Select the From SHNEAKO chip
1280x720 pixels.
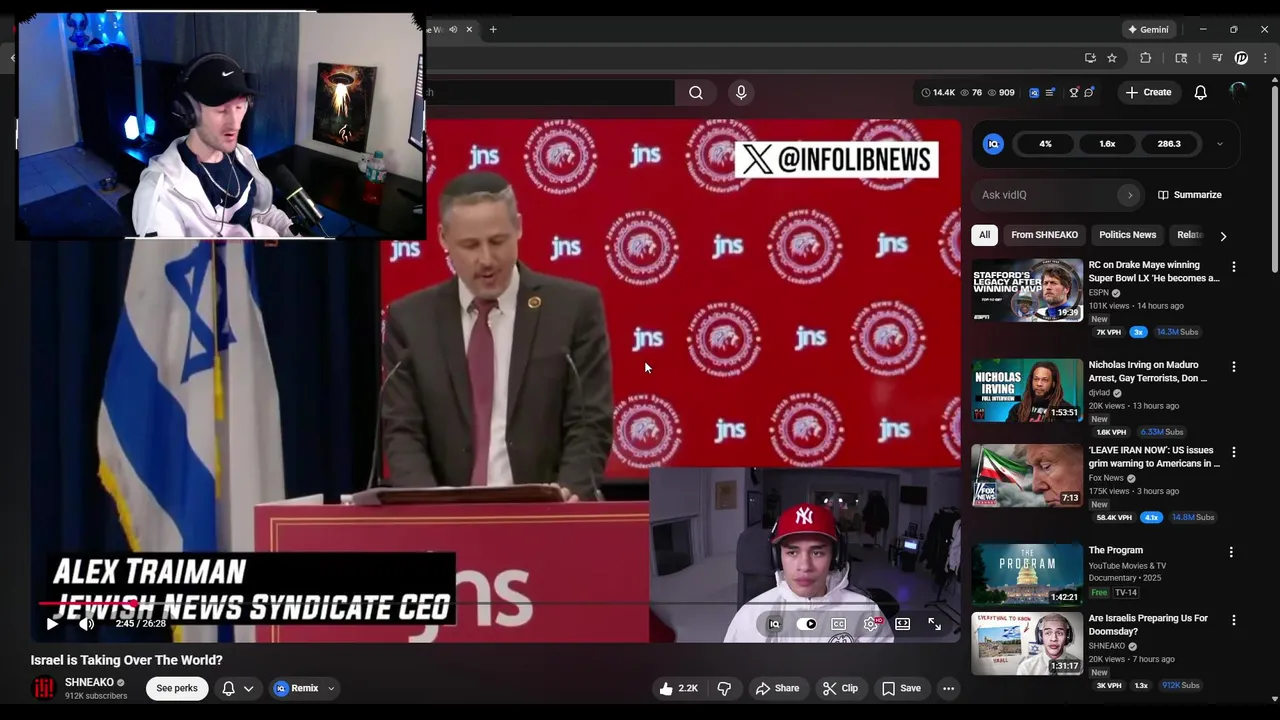1044,235
